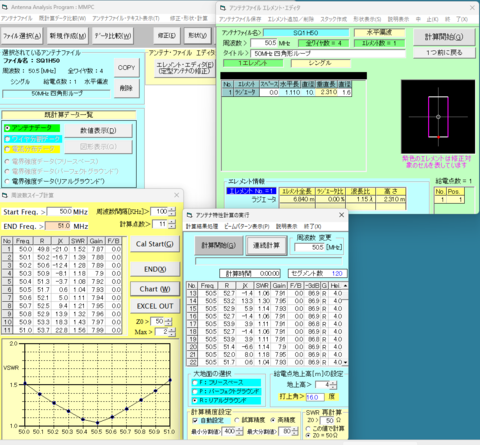Open the アンテナファイル・テキスト表示(T) menu

(x=126, y=18)
